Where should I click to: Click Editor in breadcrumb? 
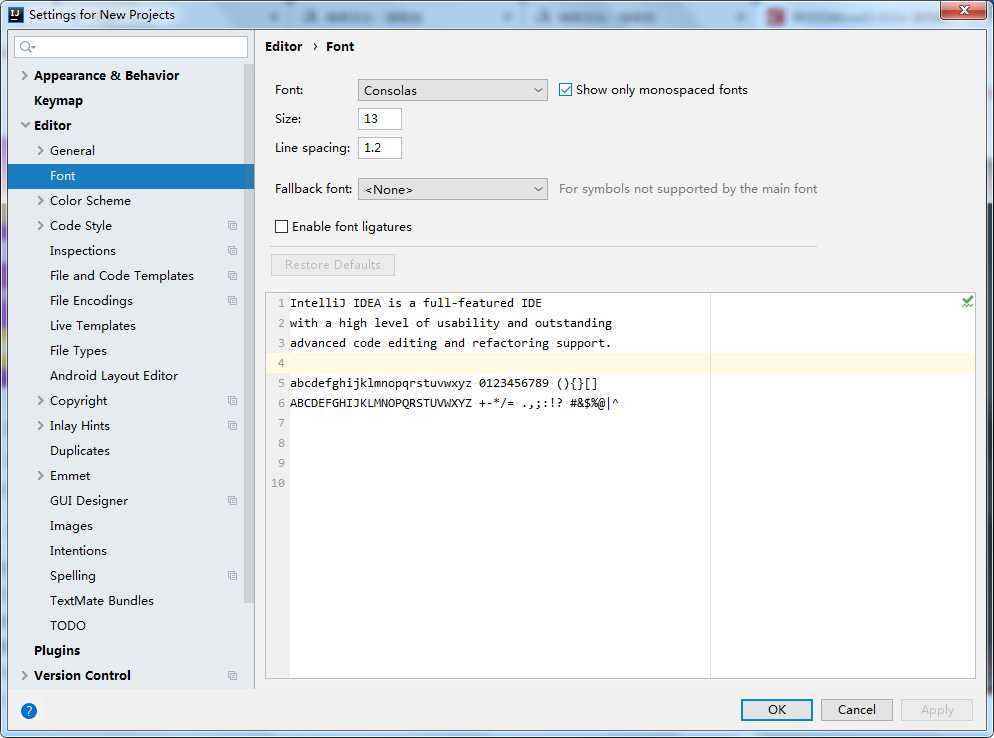pos(283,46)
